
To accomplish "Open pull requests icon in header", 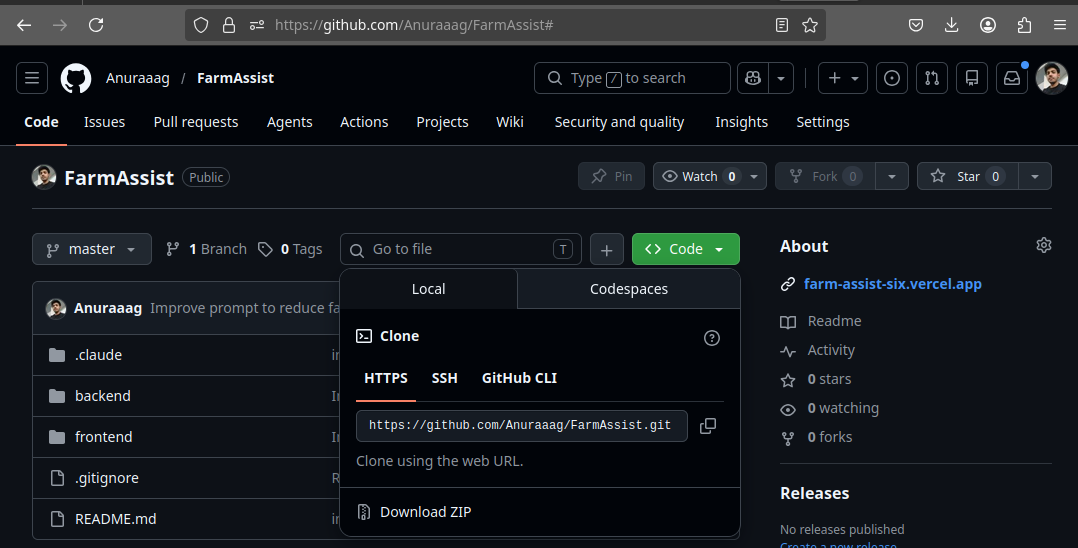I will (932, 78).
